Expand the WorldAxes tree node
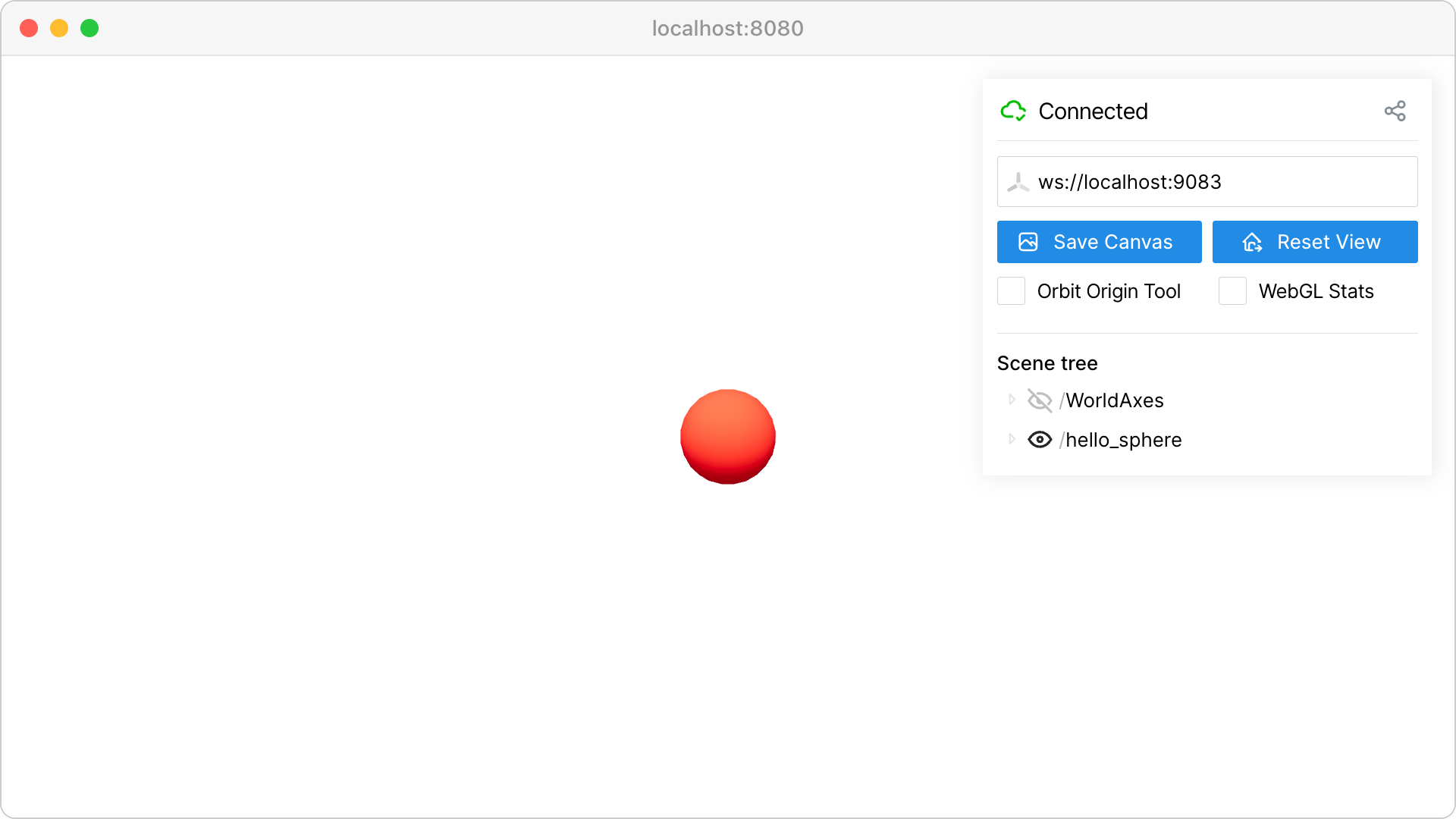This screenshot has width=1456, height=819. pos(1012,400)
